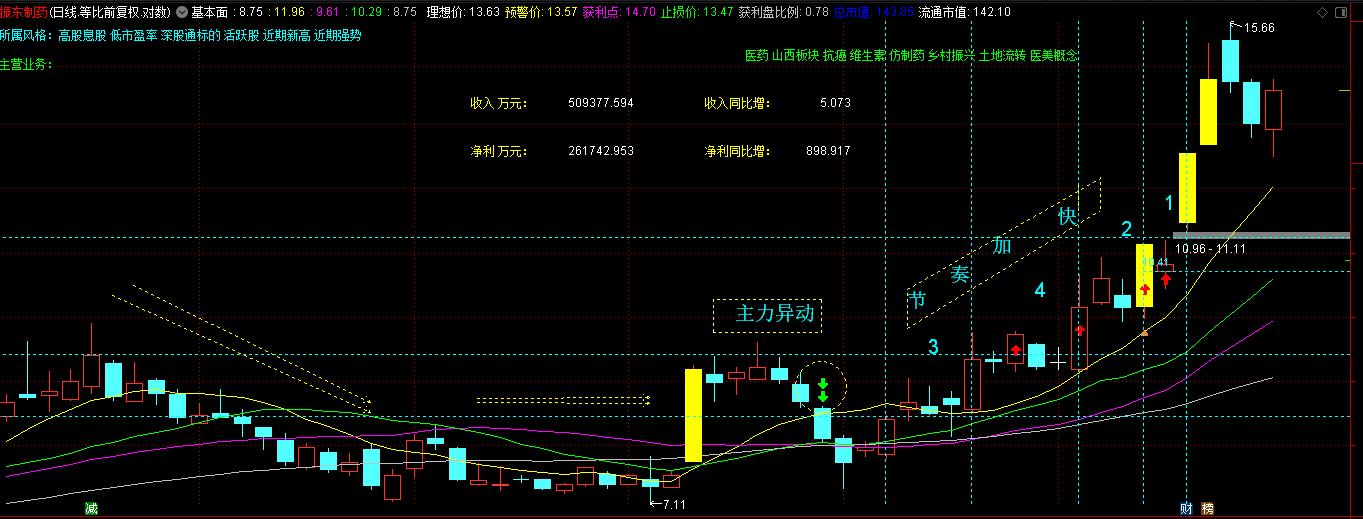
Task: Click the 土地流转 concept tag
Action: click(x=1003, y=56)
